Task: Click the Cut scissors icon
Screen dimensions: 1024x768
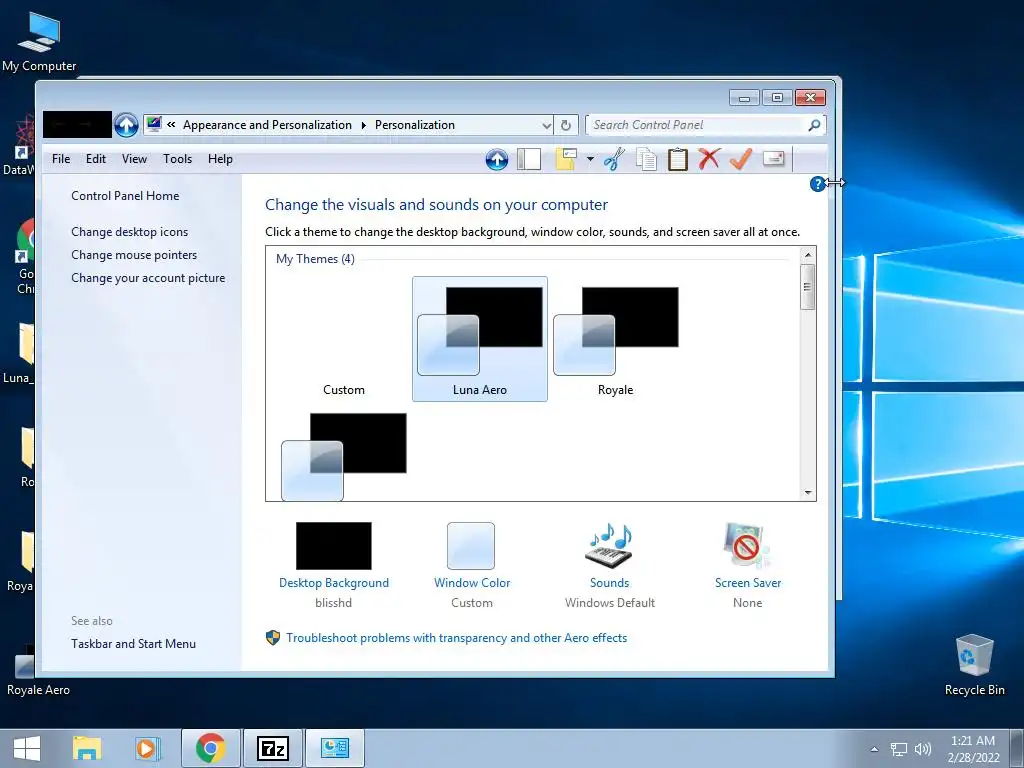Action: (614, 159)
